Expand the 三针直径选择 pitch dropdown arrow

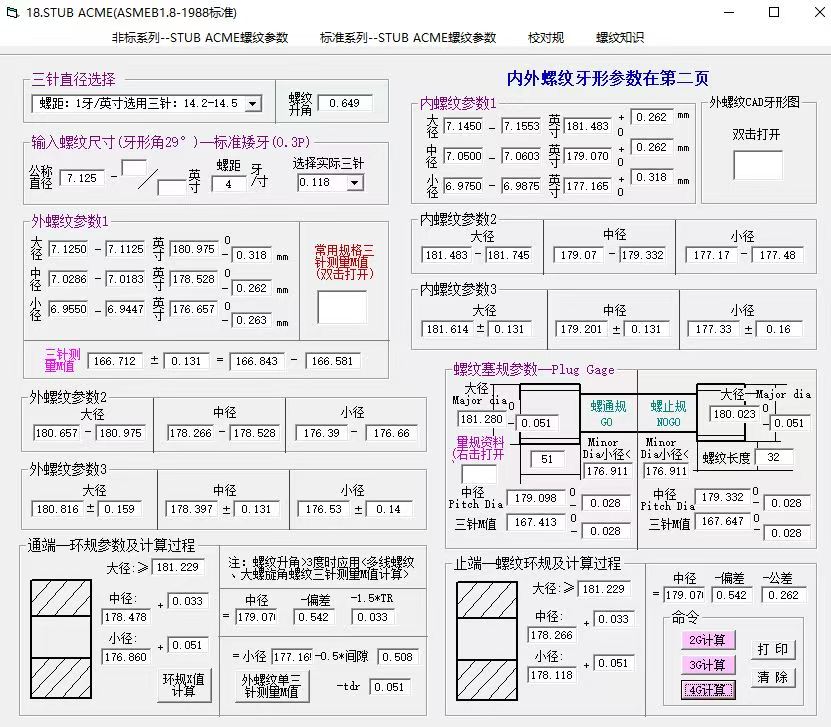point(253,103)
